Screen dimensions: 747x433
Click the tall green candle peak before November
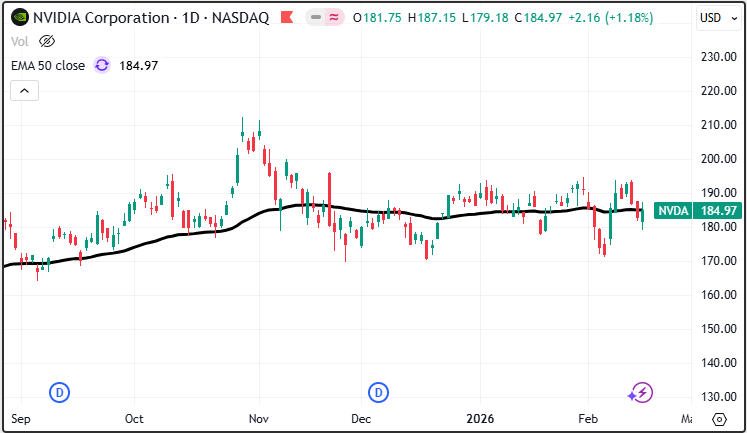click(242, 128)
